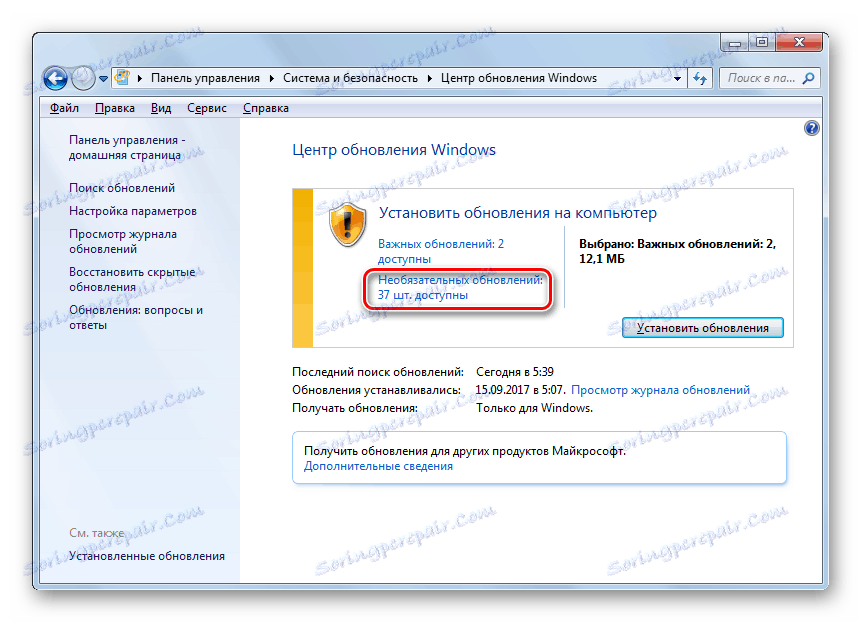Go back with the blue Back arrow
This screenshot has width=862, height=623.
pyautogui.click(x=56, y=78)
